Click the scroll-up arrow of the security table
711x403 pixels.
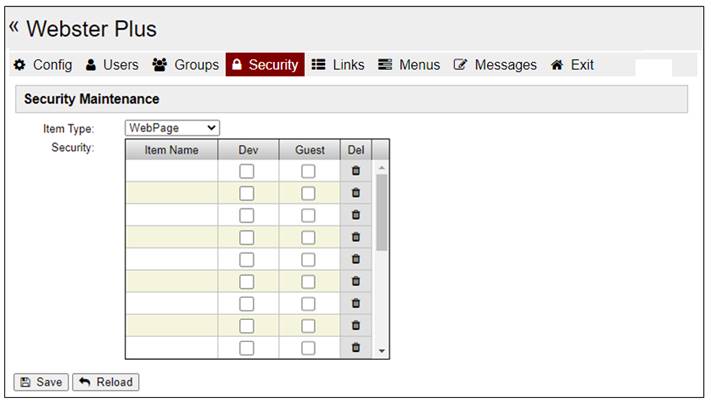[381, 167]
